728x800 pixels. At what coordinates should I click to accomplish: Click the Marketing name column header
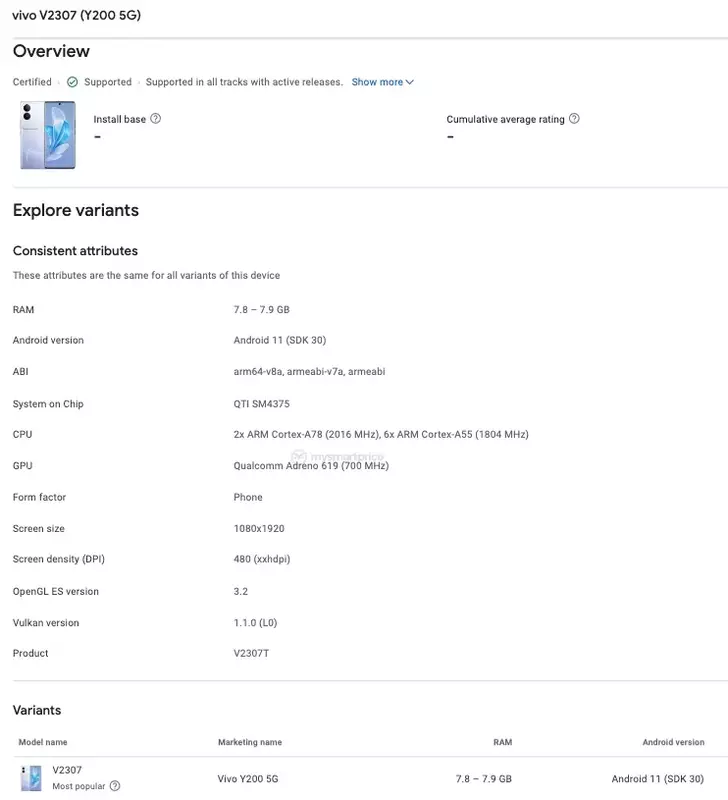pyautogui.click(x=250, y=742)
